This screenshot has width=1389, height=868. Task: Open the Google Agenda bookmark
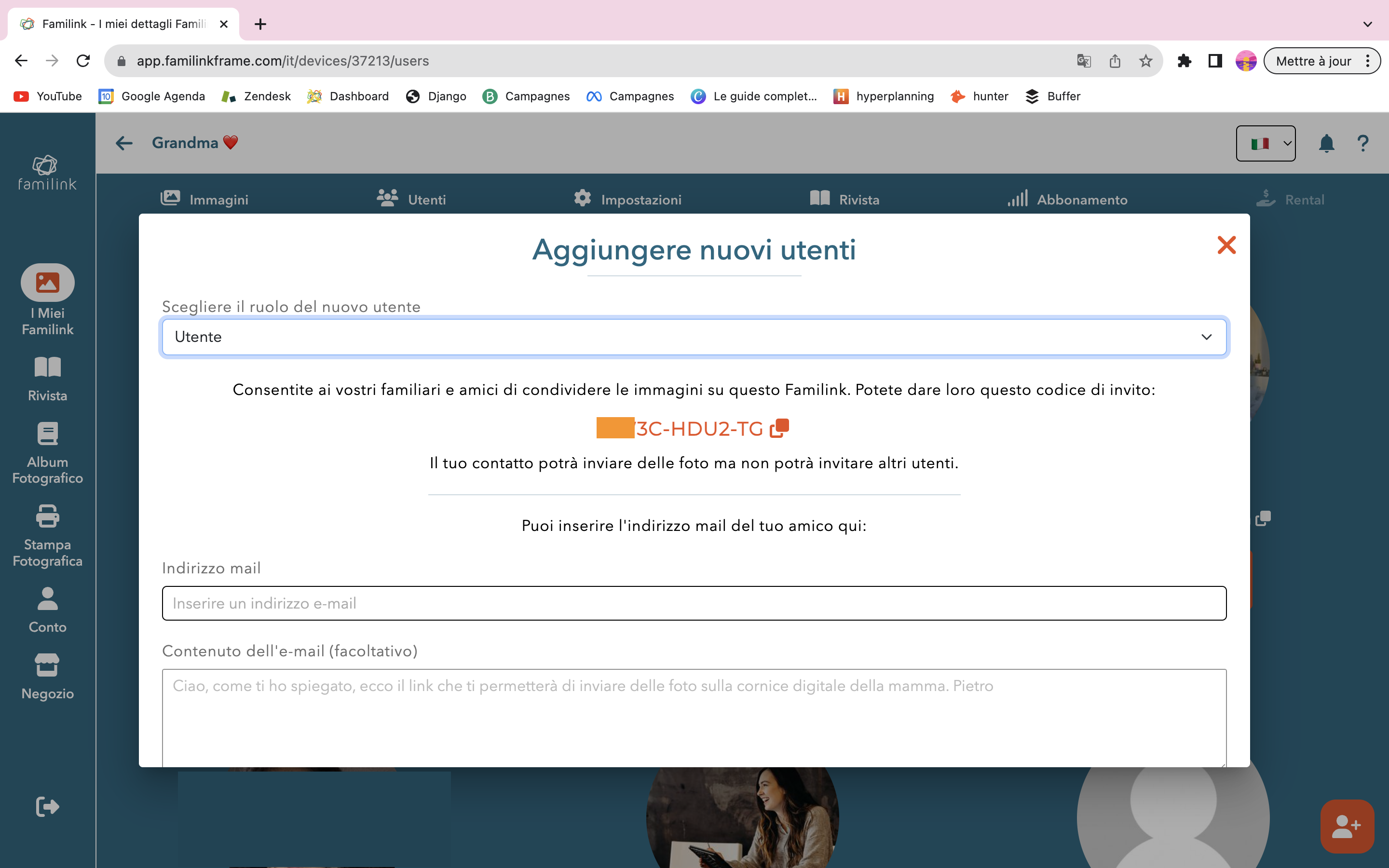pos(151,96)
